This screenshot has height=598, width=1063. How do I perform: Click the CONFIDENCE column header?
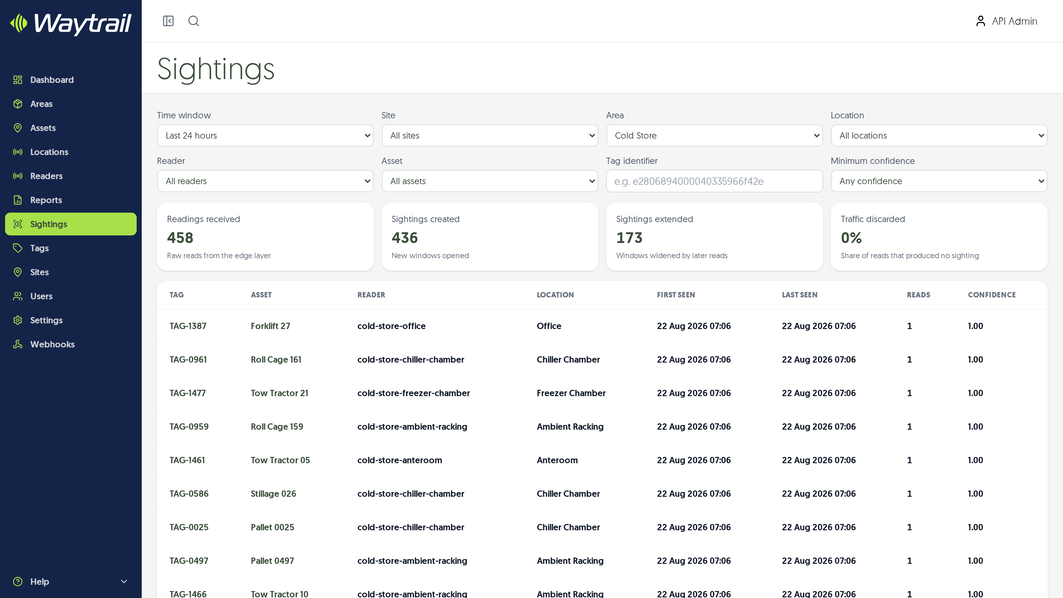coord(991,295)
